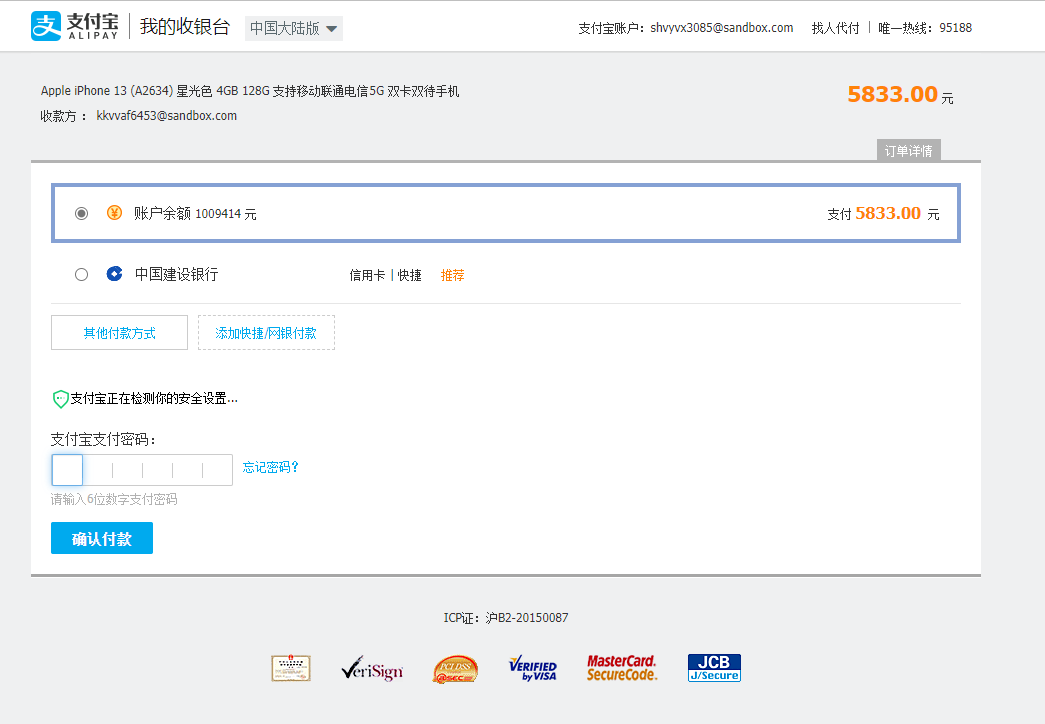Click the ICP证 沪B2-20150087 text
1045x724 pixels.
pos(506,618)
